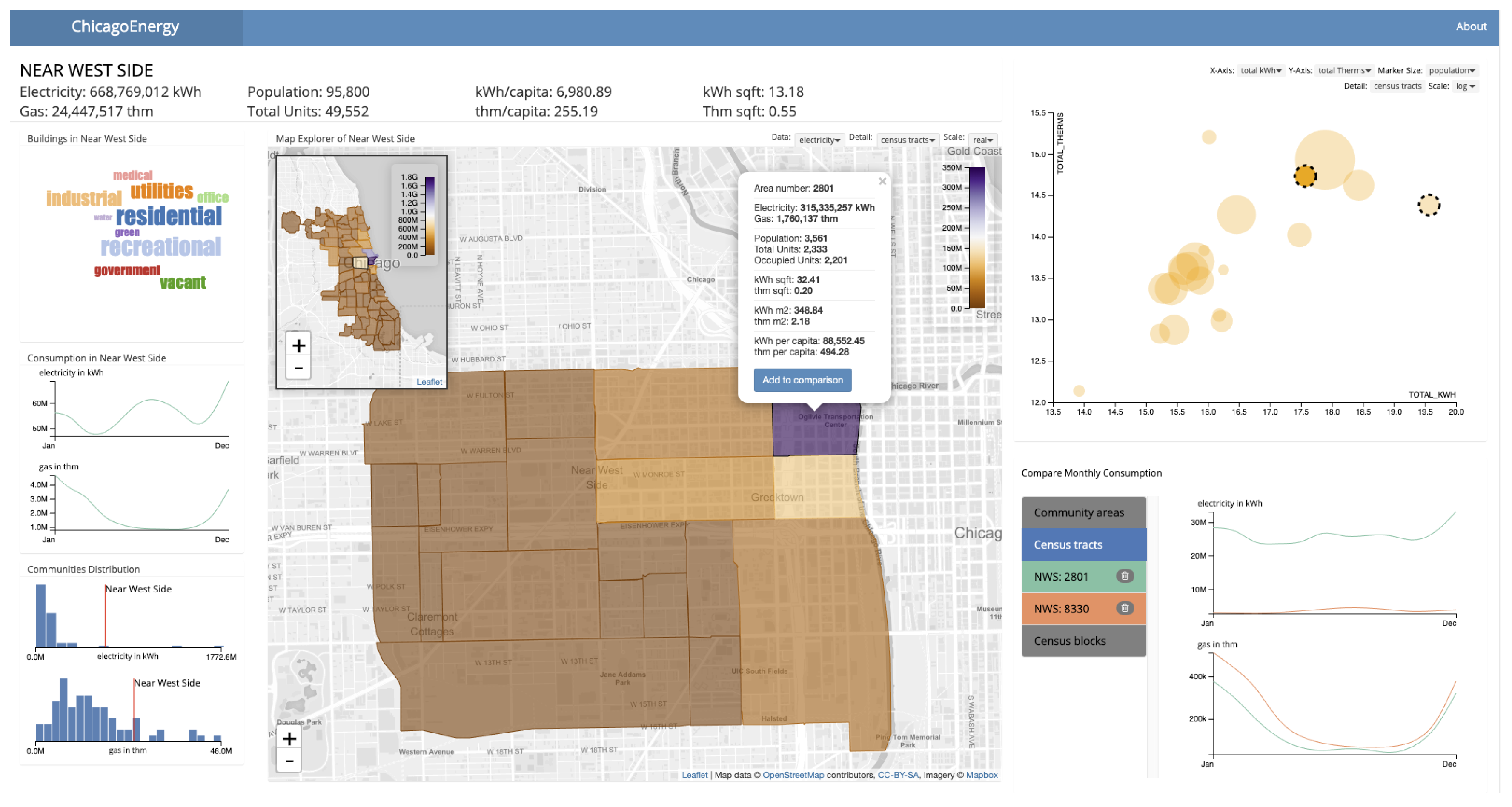Viewport: 1512px width, 807px height.
Task: Zoom in on the inset minimap
Action: (298, 345)
